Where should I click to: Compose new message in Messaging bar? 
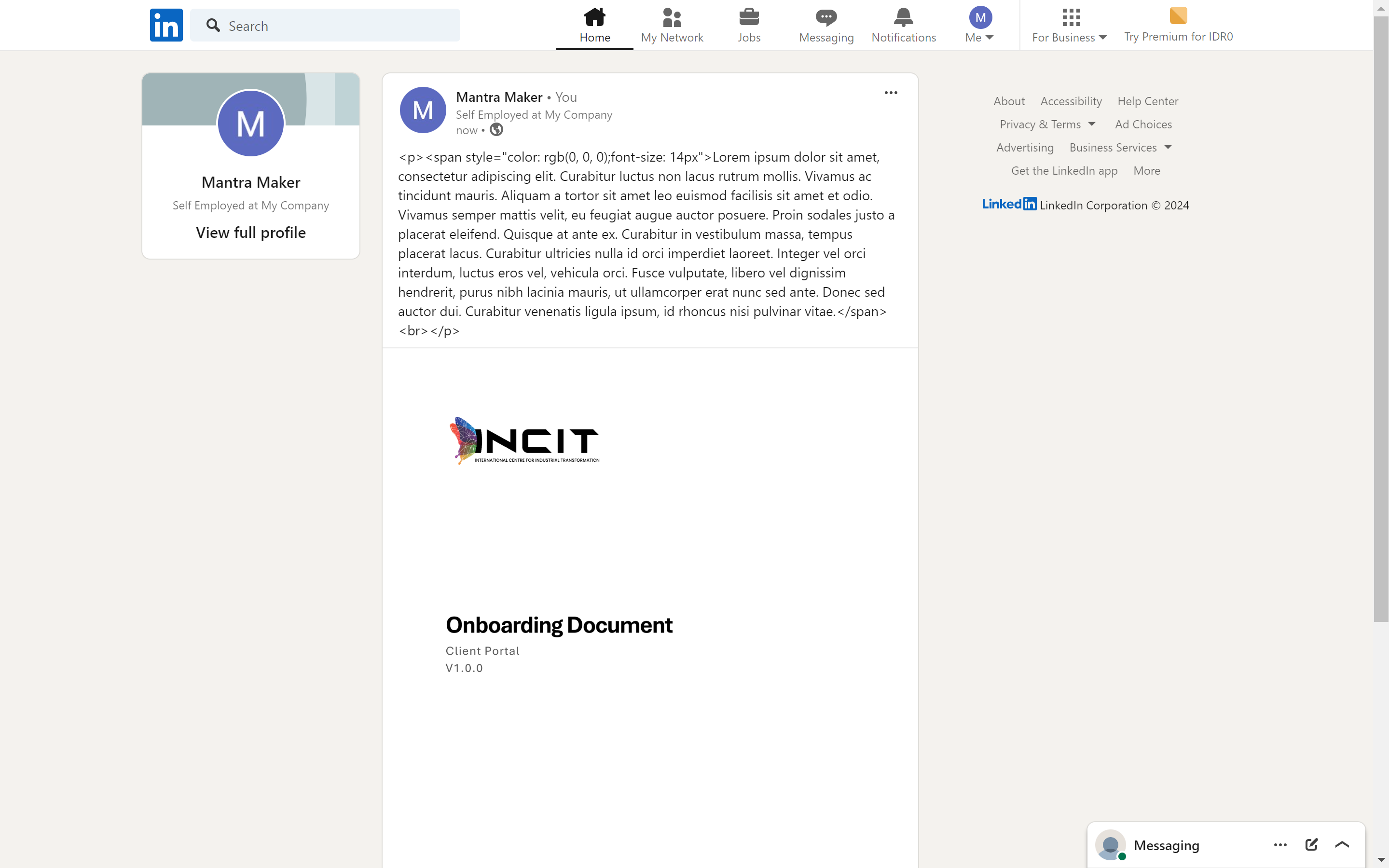(x=1311, y=844)
